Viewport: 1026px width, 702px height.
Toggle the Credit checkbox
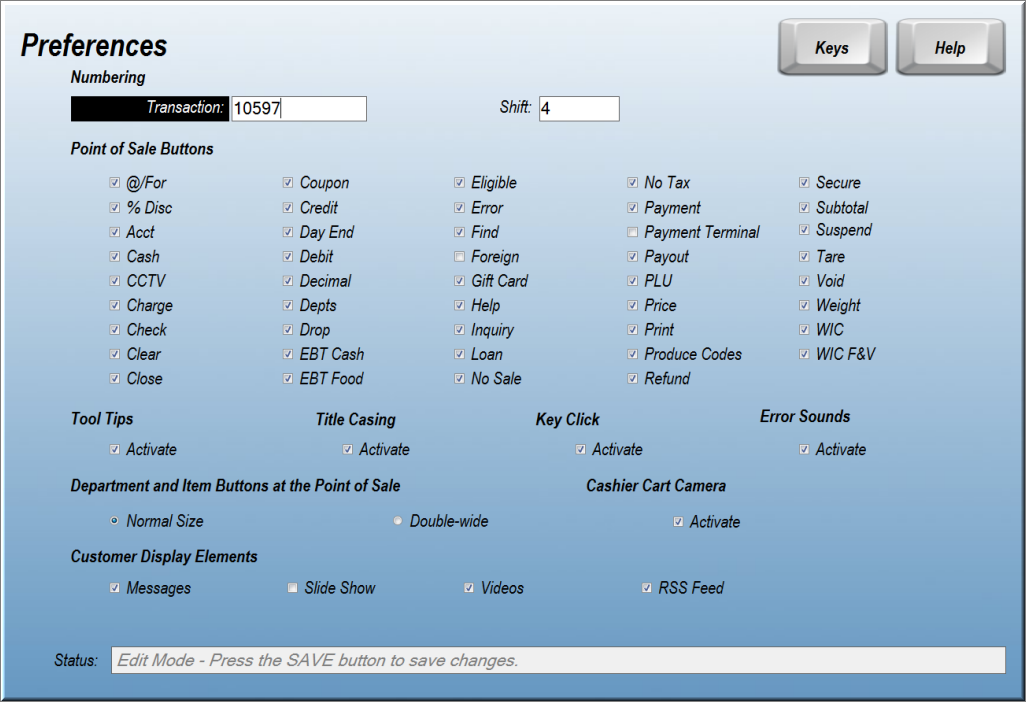click(288, 207)
